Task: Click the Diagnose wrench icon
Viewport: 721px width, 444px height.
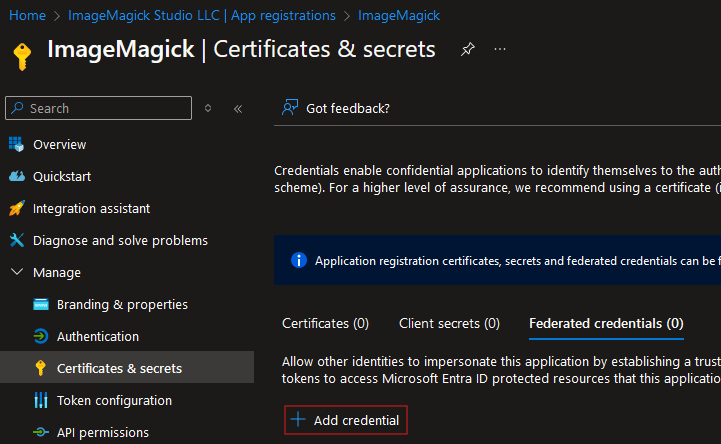Action: click(x=17, y=240)
